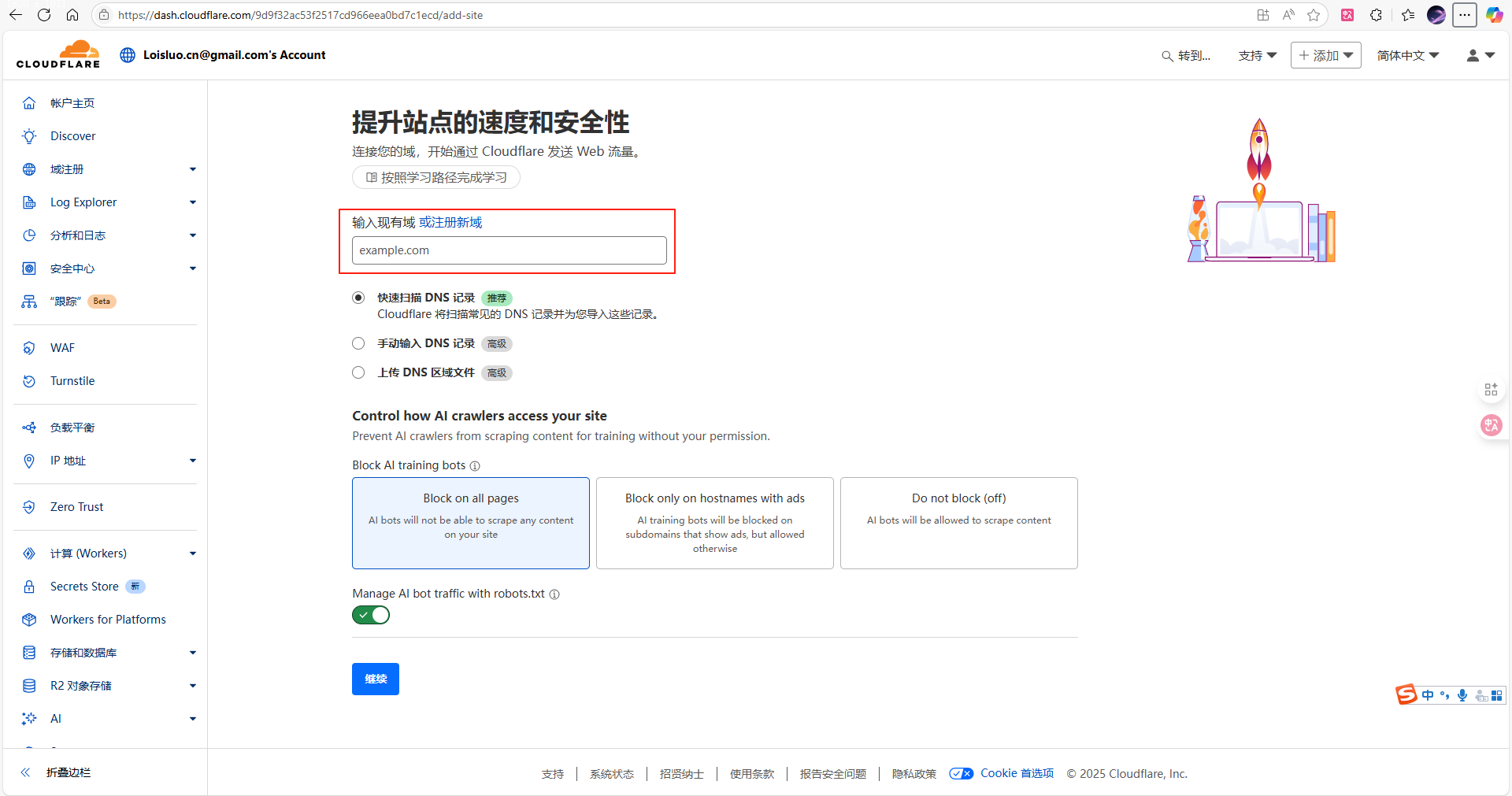The width and height of the screenshot is (1512, 796).
Task: Select 手动输入 DNS 记录 radio option
Action: pyautogui.click(x=358, y=343)
